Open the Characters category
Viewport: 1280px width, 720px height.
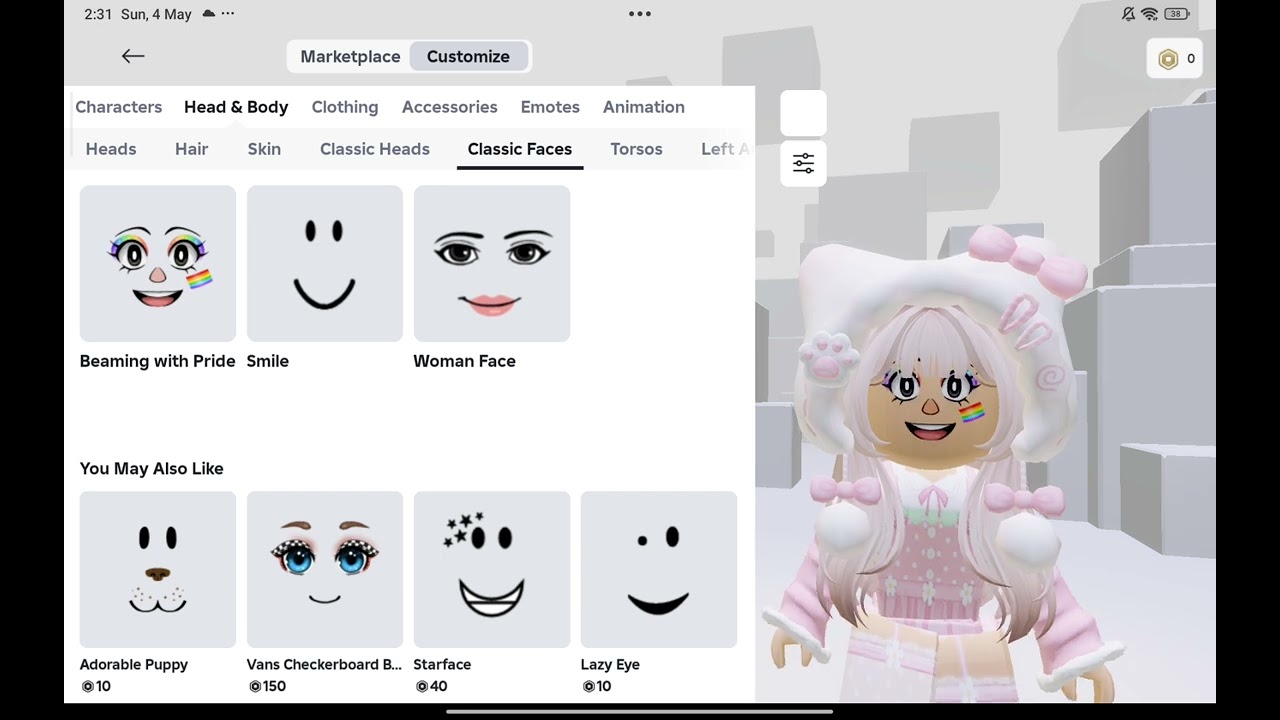tap(118, 107)
